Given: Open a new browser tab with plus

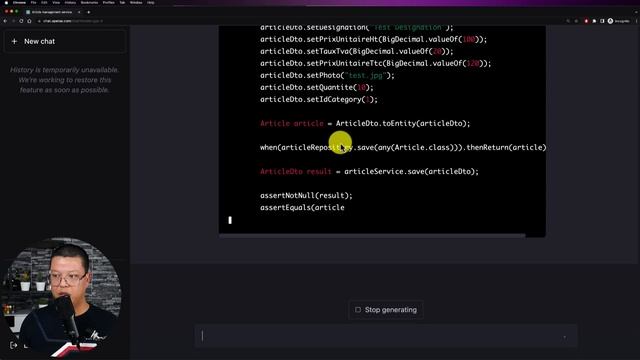Looking at the screenshot, I should (89, 12).
